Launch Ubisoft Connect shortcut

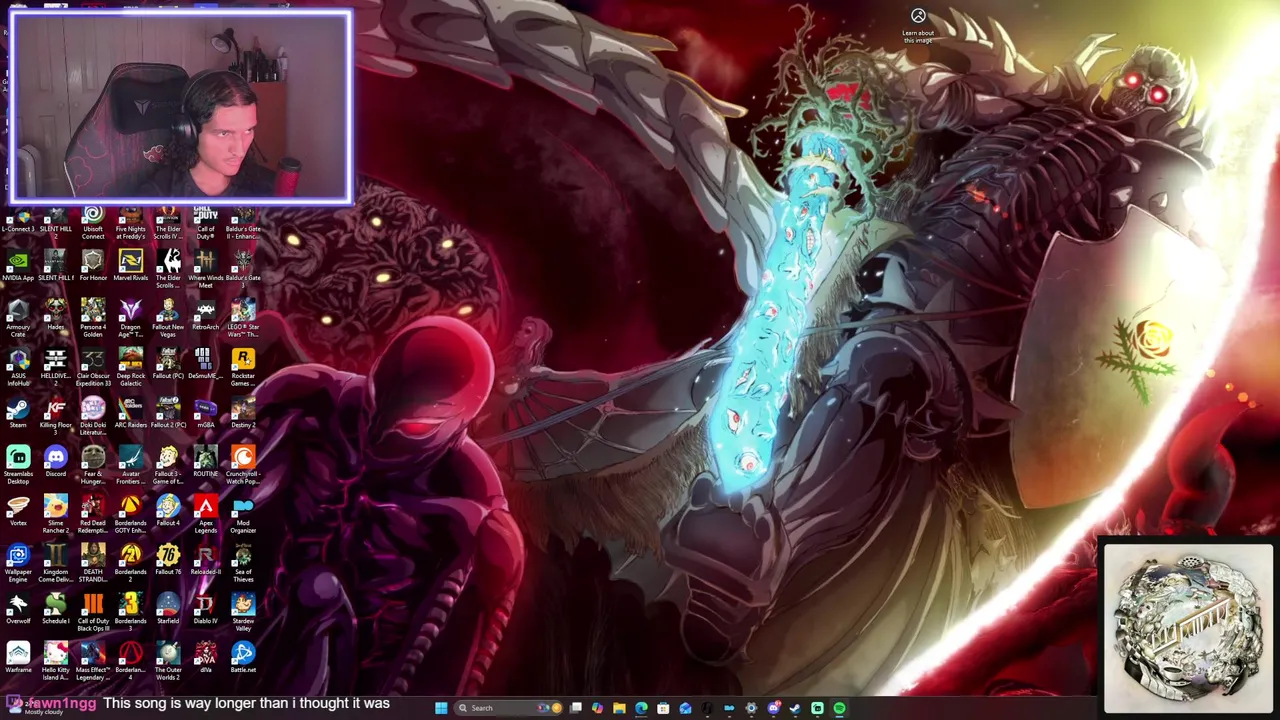point(93,223)
